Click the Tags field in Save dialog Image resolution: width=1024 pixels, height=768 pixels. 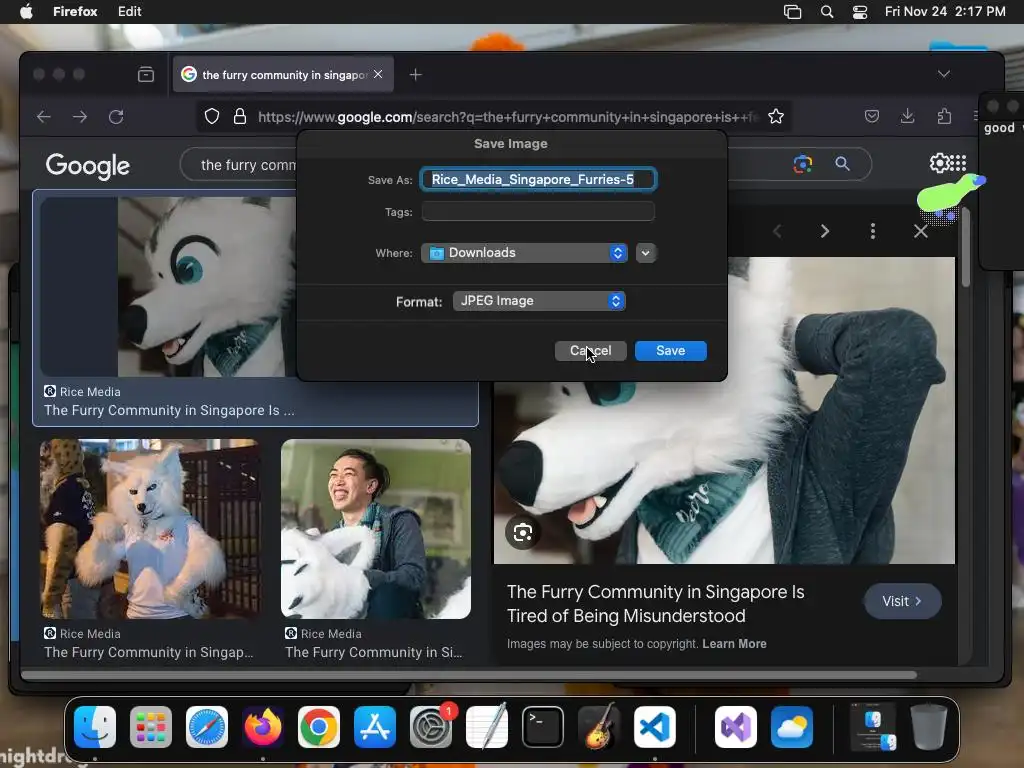538,212
